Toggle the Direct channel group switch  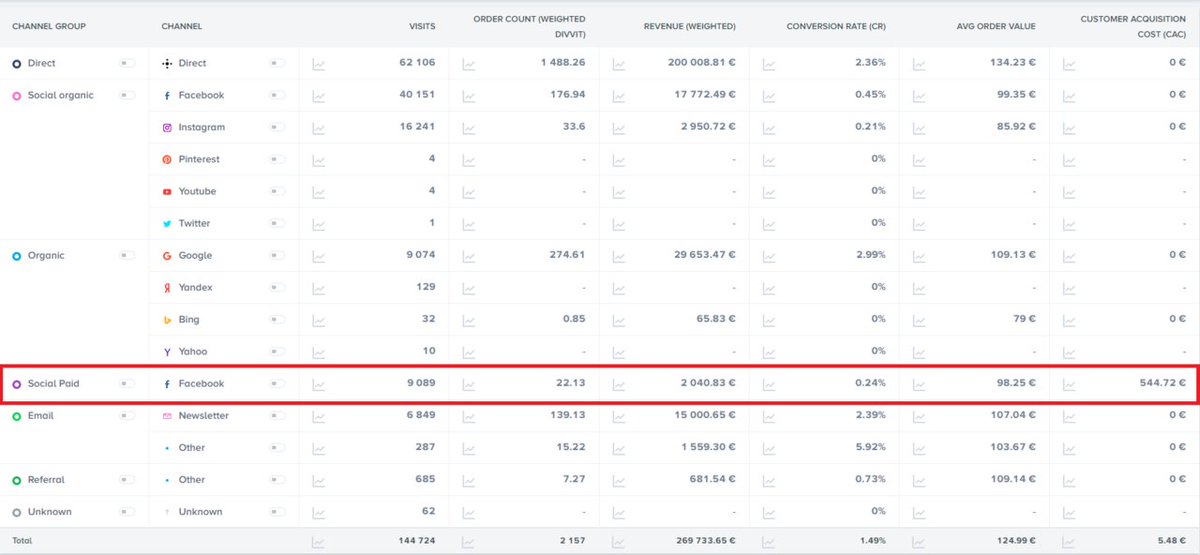pos(127,63)
